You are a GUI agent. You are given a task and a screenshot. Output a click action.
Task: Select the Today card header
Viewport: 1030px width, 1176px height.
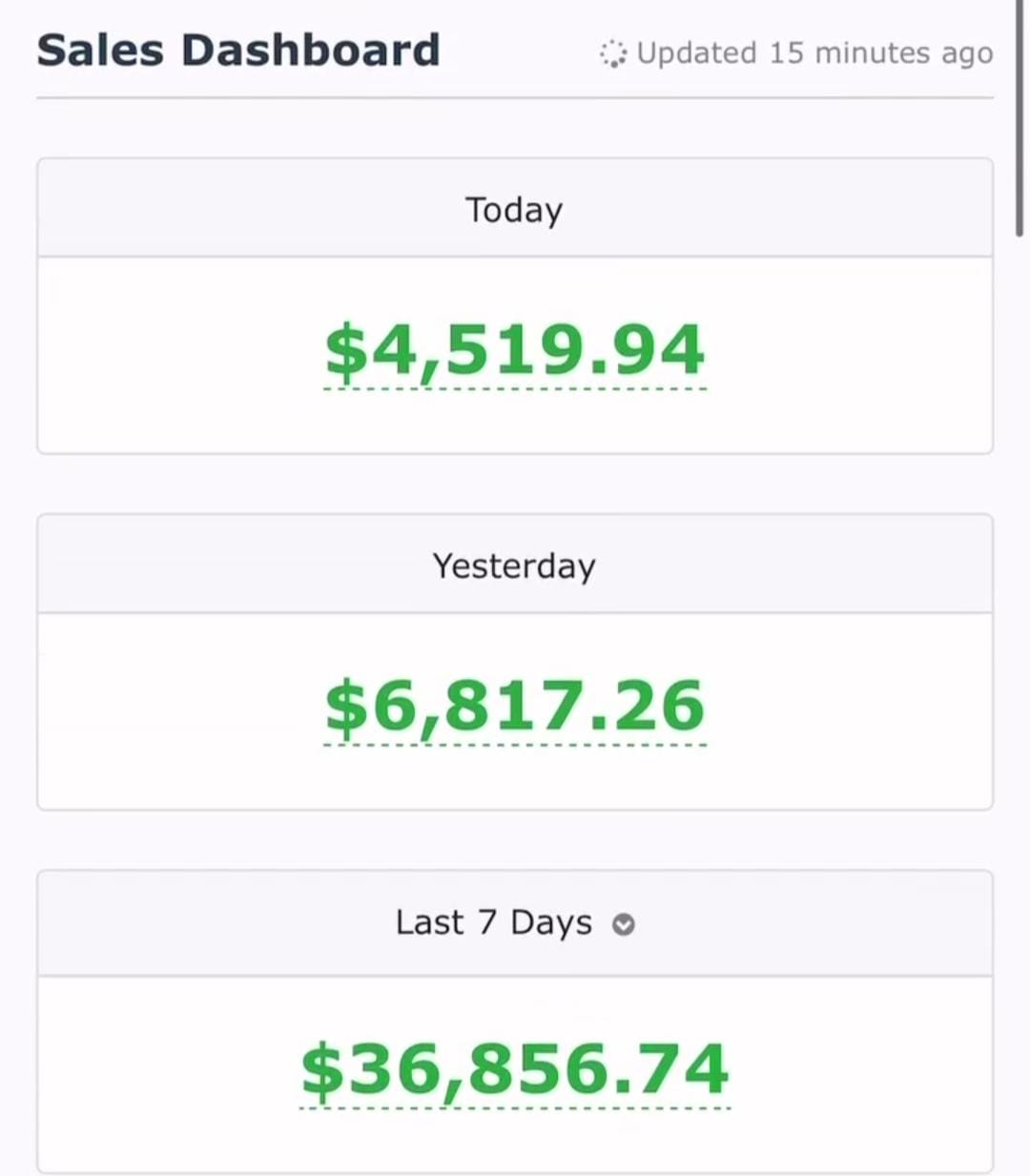514,210
